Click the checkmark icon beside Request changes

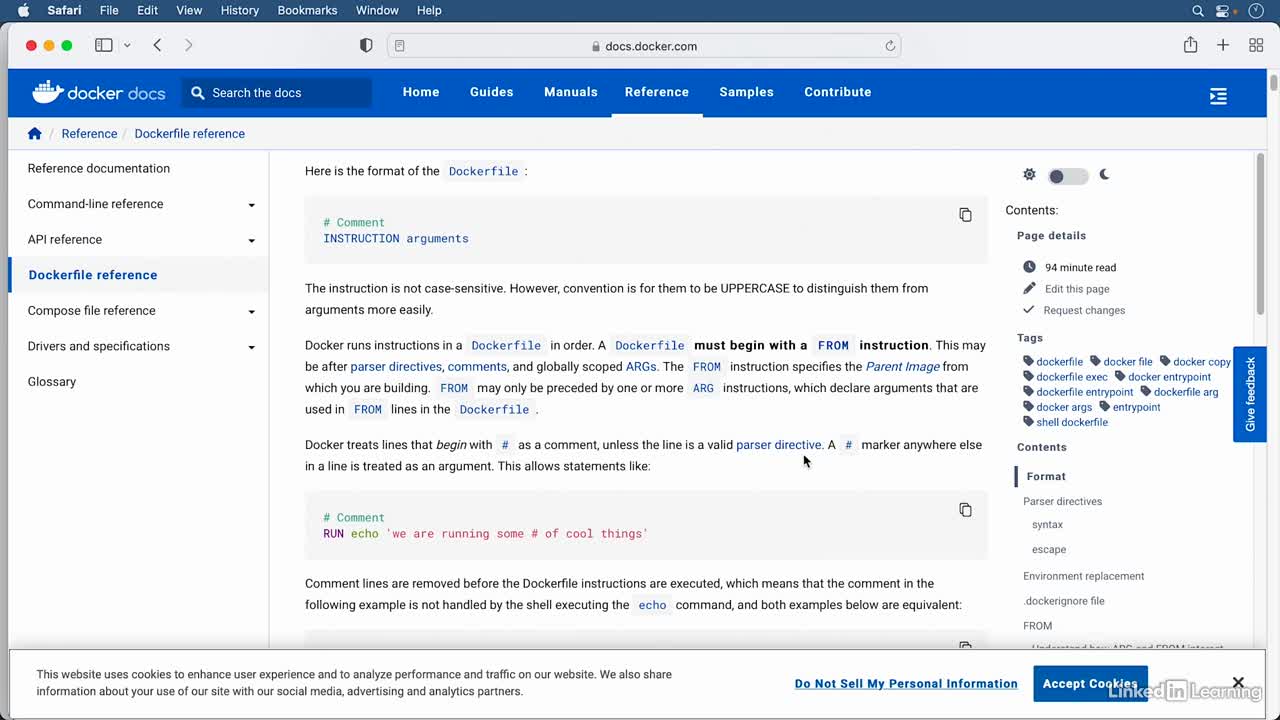coord(1029,309)
